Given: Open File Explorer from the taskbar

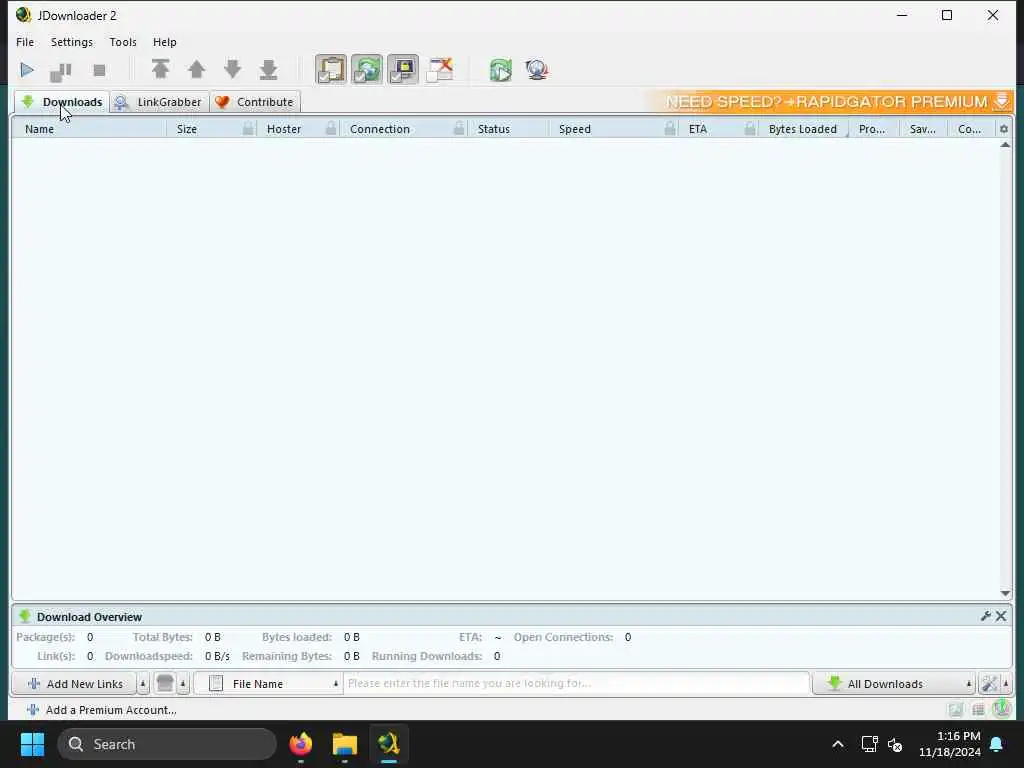Looking at the screenshot, I should (345, 744).
